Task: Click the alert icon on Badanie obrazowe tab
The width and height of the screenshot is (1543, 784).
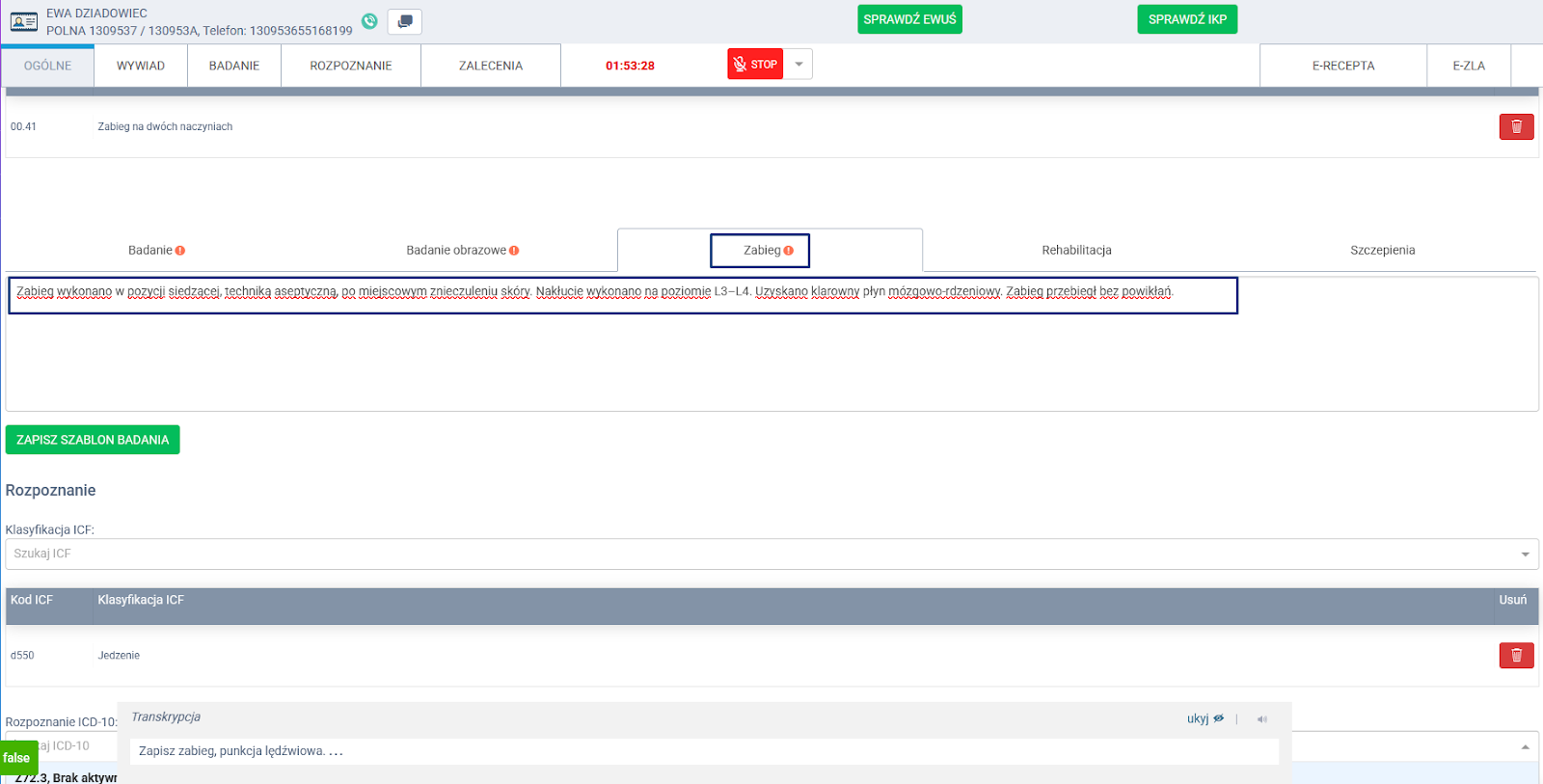Action: (x=514, y=251)
